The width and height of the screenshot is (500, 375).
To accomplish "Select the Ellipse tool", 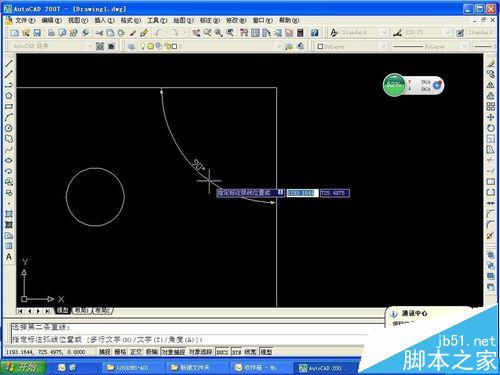I will coord(9,160).
